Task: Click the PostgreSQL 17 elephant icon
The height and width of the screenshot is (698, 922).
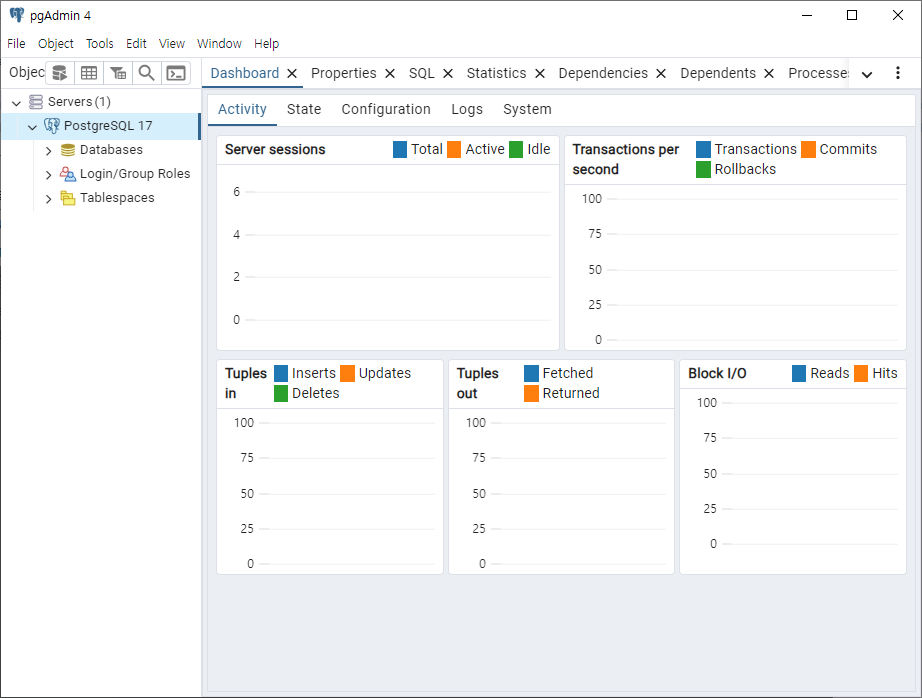Action: (x=52, y=126)
